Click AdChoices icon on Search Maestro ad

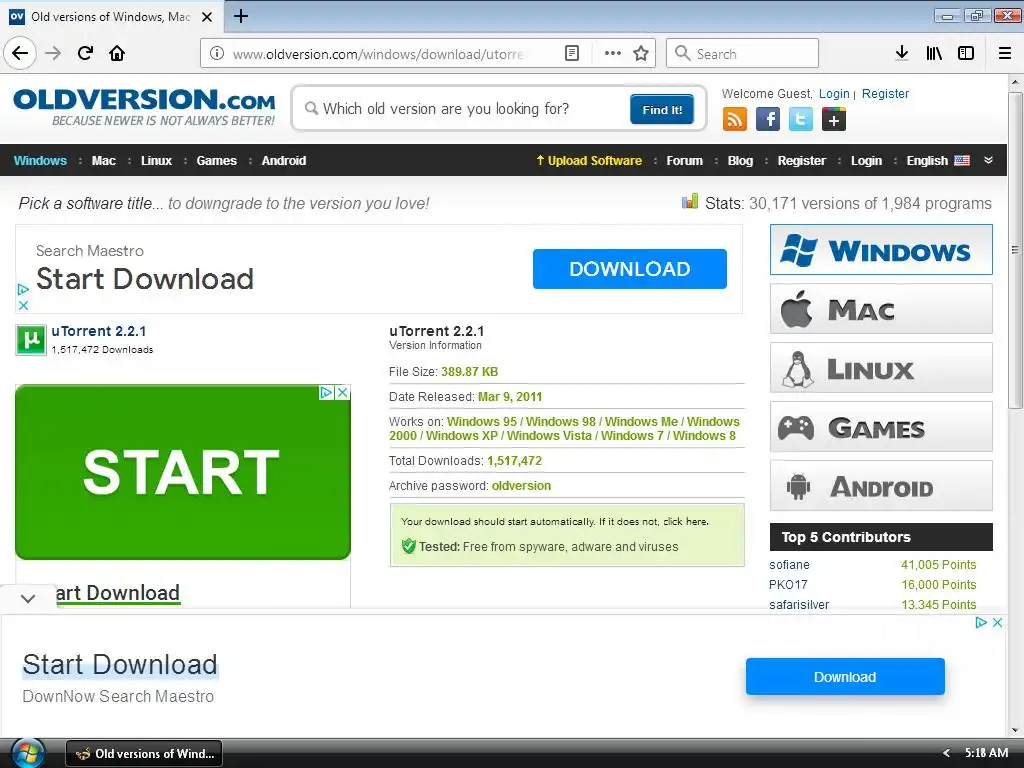(x=23, y=289)
